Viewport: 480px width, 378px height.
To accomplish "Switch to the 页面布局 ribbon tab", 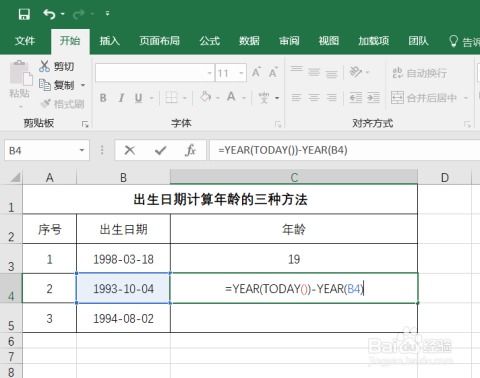I will (160, 41).
